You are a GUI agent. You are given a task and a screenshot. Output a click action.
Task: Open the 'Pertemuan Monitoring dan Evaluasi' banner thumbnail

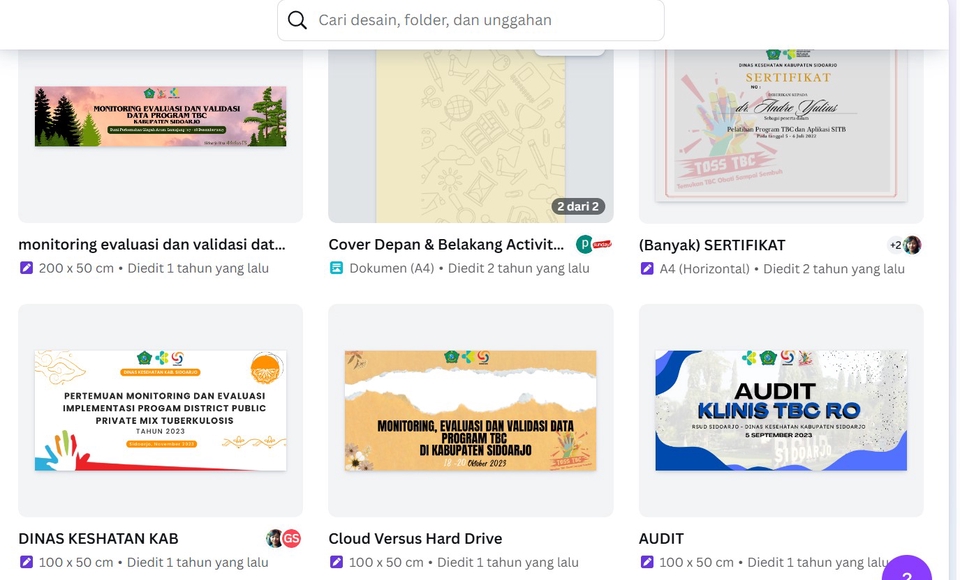coord(160,410)
